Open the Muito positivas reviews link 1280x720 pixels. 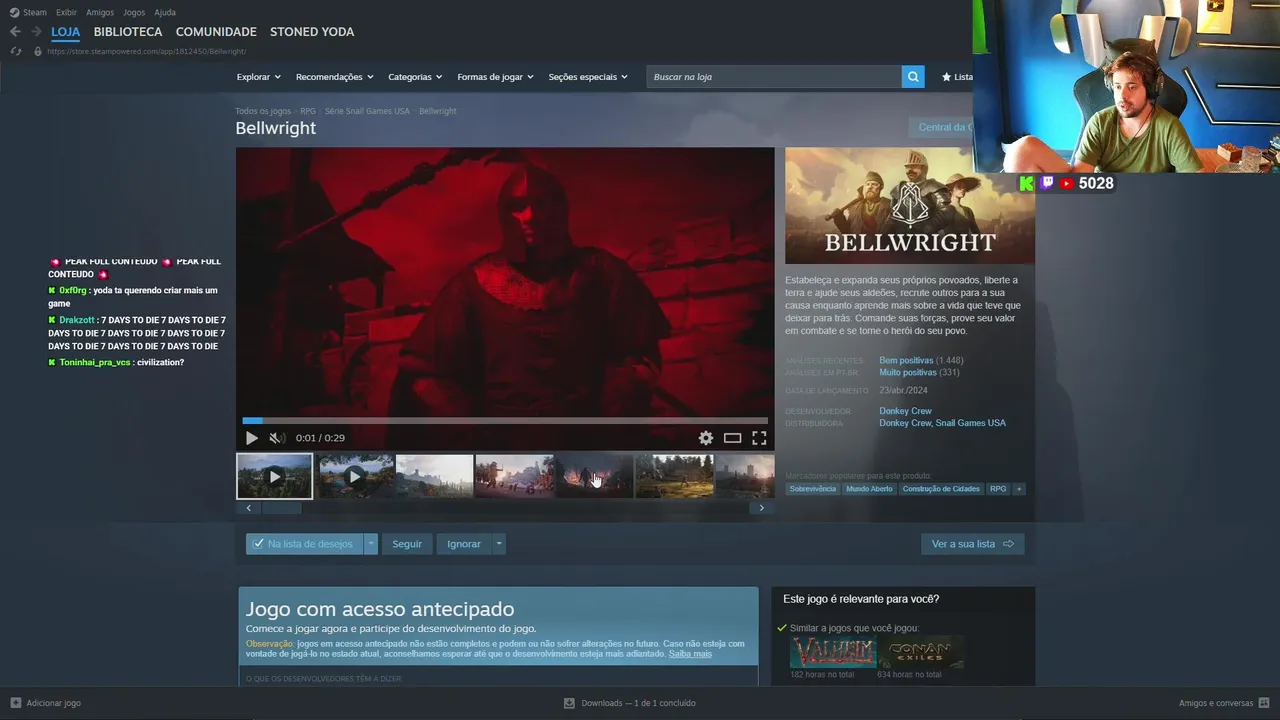coord(908,372)
